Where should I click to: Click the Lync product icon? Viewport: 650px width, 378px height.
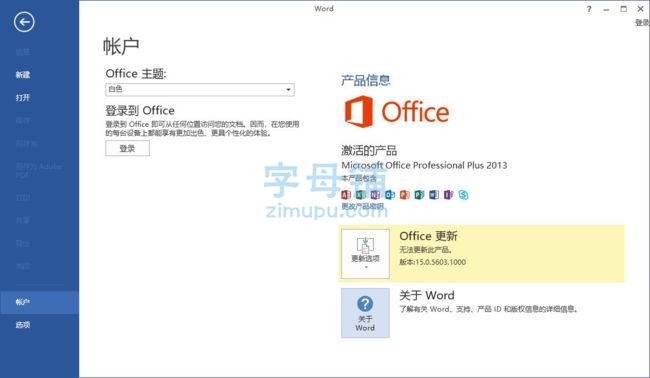tap(463, 194)
